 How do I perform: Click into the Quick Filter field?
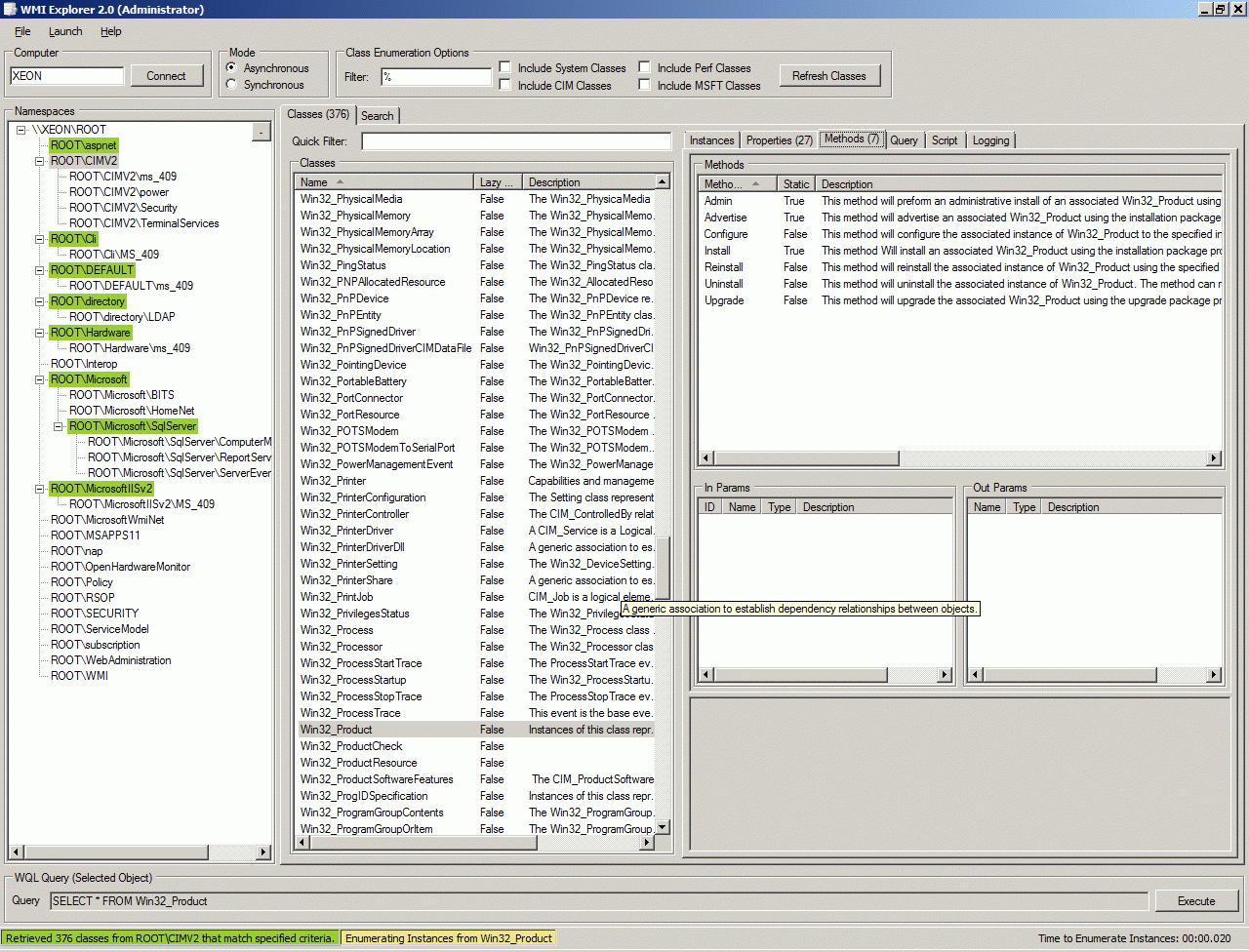[516, 141]
